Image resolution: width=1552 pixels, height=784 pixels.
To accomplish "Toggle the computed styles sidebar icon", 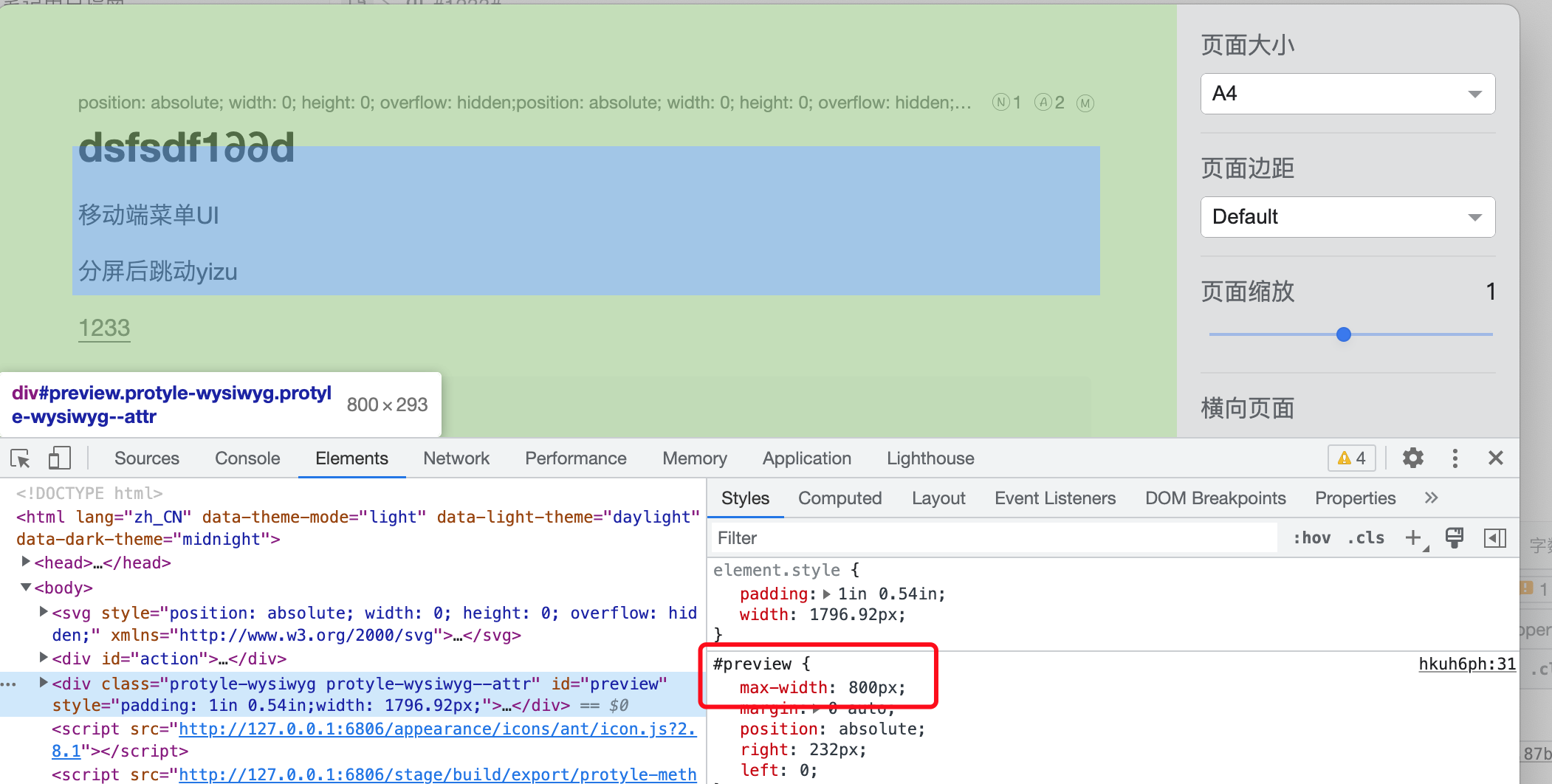I will click(1494, 538).
